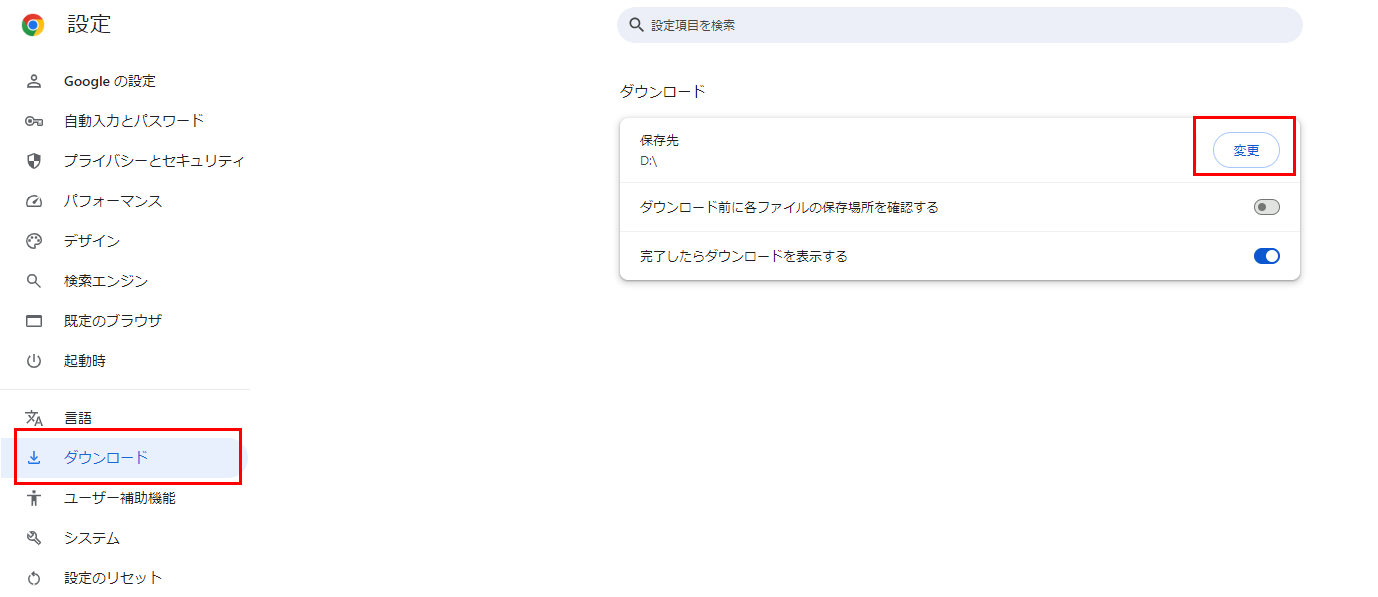This screenshot has width=1378, height=597.
Task: Click the Chrome logo icon
Action: tap(33, 25)
